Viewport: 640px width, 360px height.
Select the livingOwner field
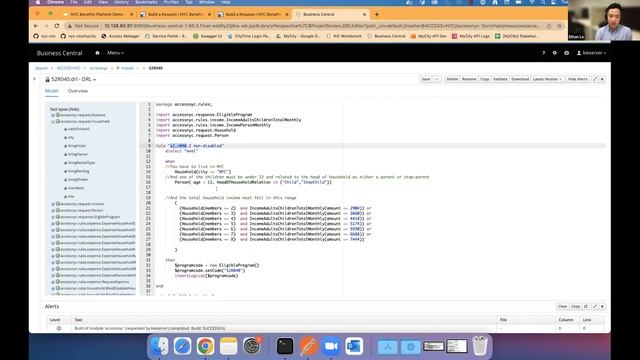click(x=78, y=154)
